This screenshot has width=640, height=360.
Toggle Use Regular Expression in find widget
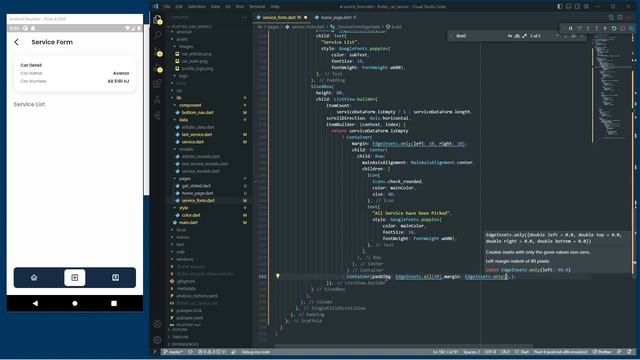(524, 36)
